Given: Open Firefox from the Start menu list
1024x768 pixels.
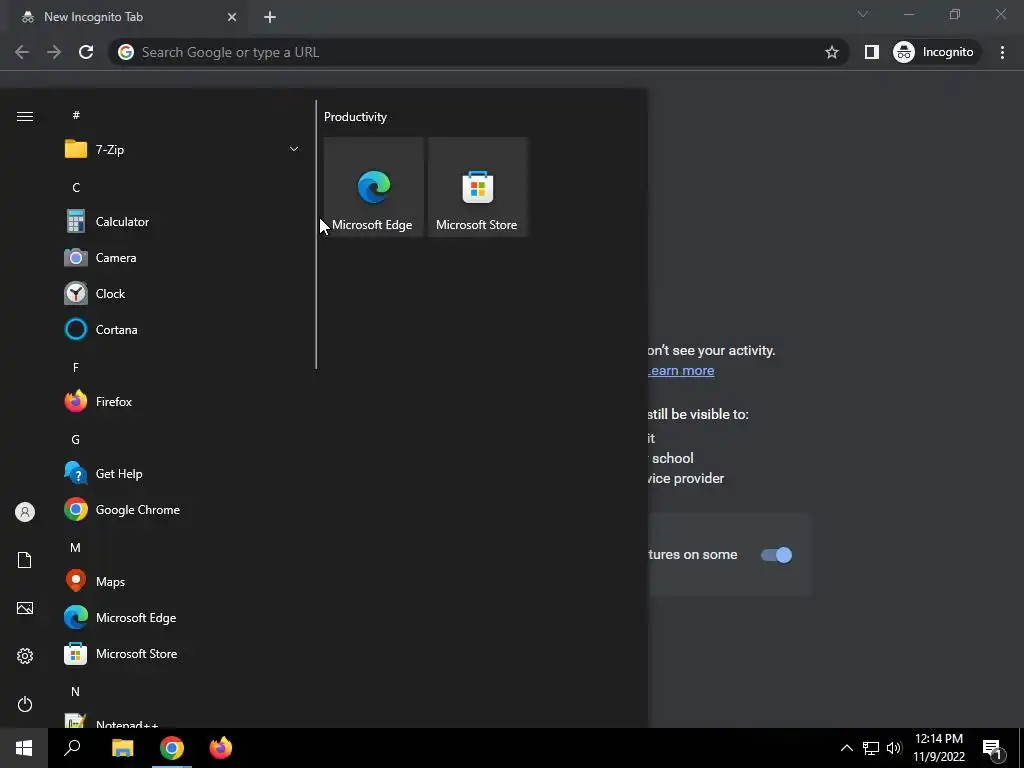Looking at the screenshot, I should click(x=181, y=402).
